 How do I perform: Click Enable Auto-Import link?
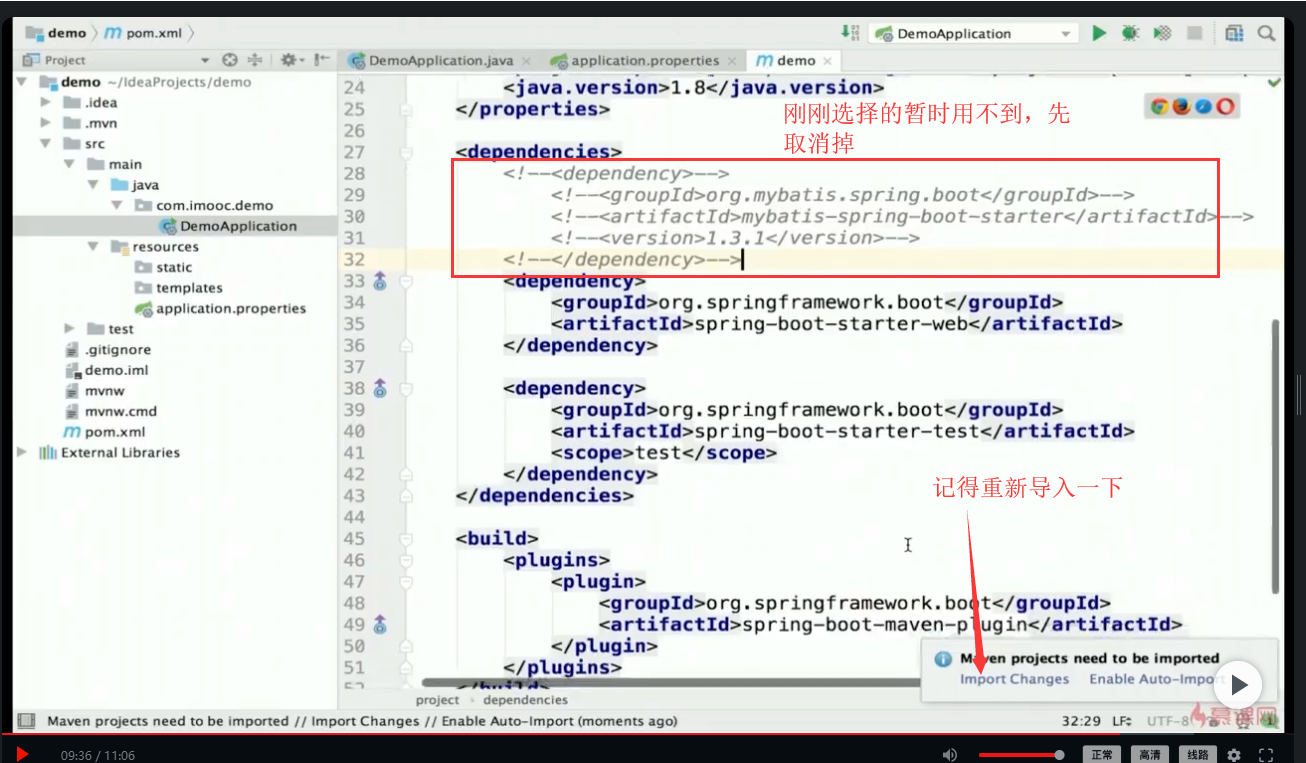[x=1156, y=679]
